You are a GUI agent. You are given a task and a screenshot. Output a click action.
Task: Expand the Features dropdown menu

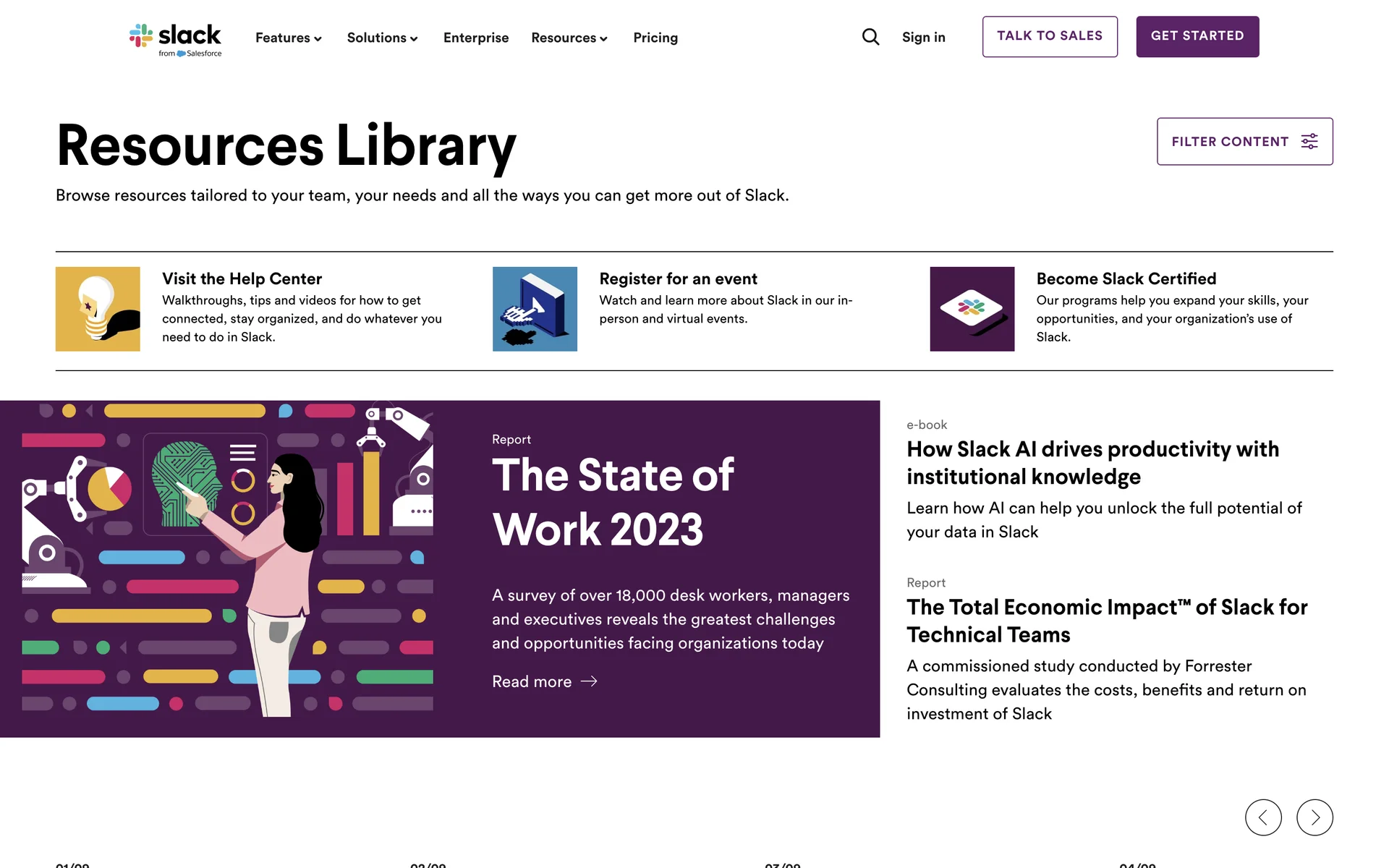point(288,38)
